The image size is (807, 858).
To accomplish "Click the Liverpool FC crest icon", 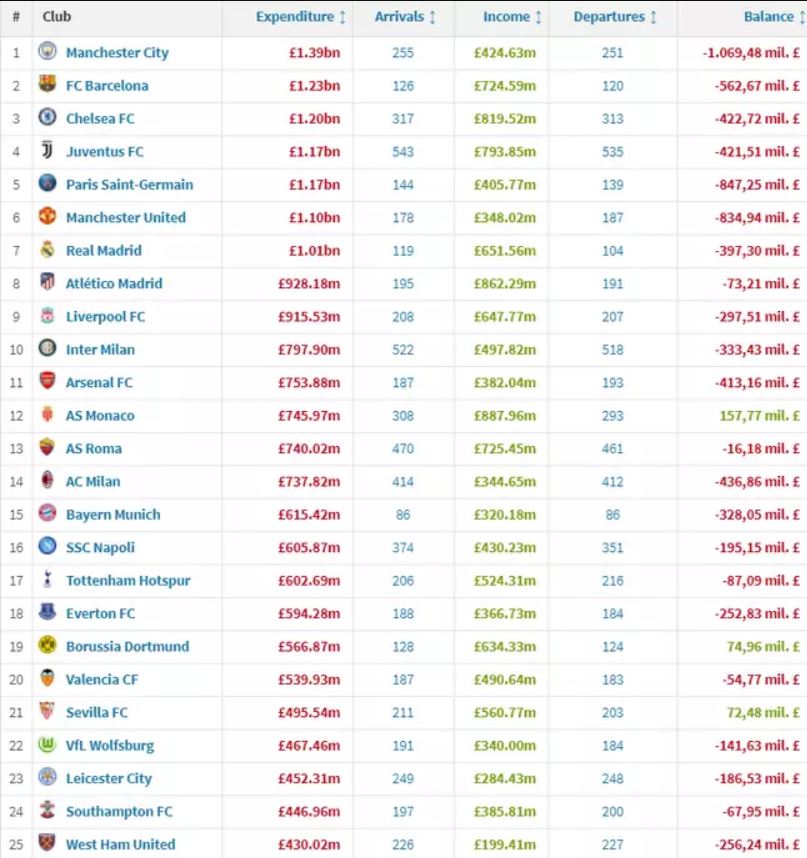I will pyautogui.click(x=47, y=316).
